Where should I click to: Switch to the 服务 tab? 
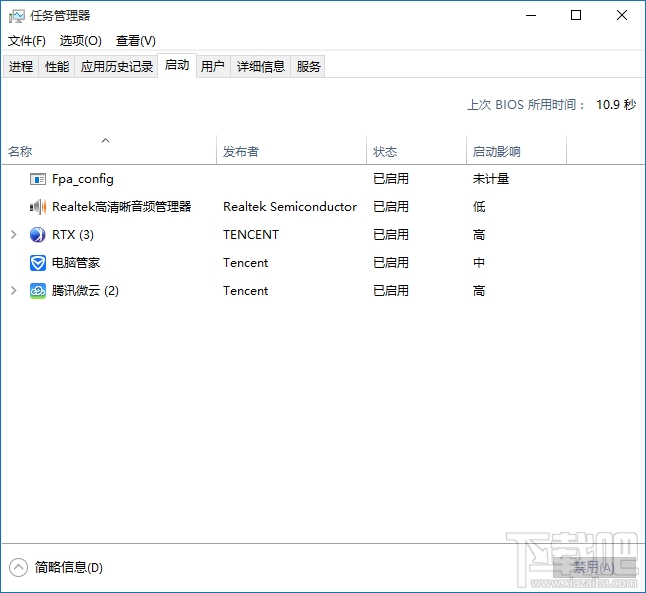[x=309, y=66]
